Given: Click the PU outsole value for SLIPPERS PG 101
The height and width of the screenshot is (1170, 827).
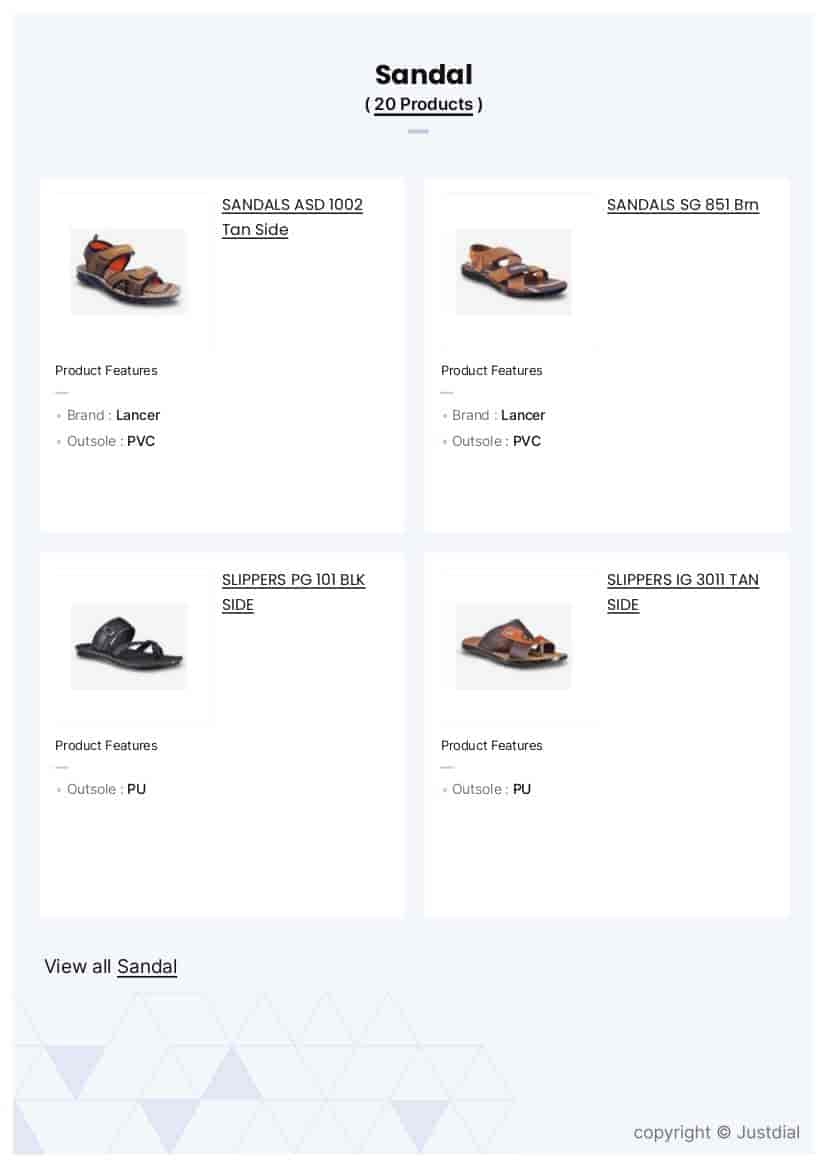Looking at the screenshot, I should tap(136, 789).
